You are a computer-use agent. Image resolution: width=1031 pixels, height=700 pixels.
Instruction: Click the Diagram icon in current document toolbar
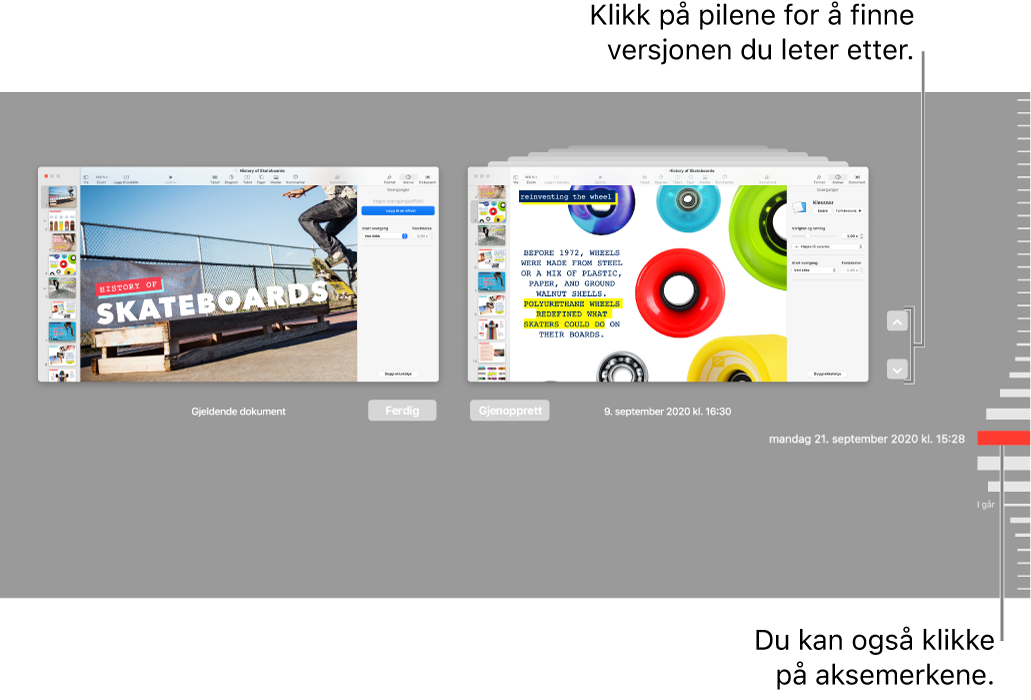pos(231,179)
